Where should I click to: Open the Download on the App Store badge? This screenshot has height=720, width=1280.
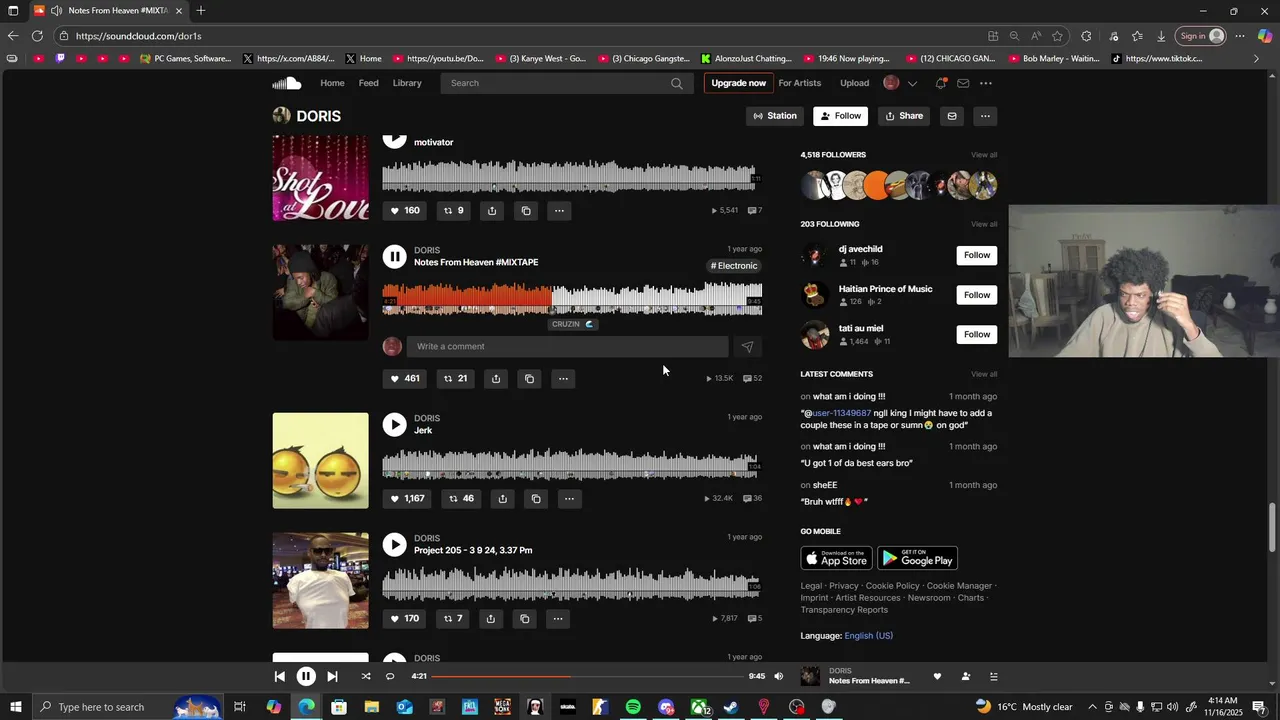pyautogui.click(x=836, y=558)
